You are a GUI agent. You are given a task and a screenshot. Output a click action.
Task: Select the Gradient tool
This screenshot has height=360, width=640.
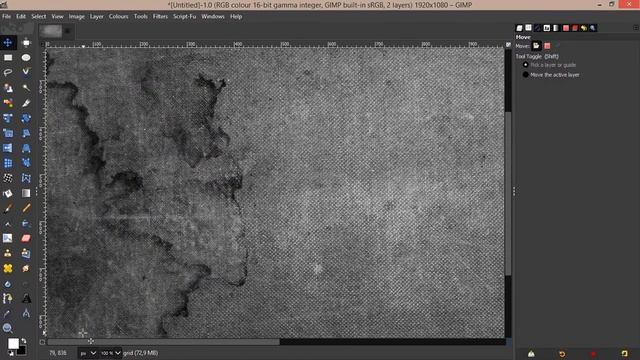tap(26, 193)
